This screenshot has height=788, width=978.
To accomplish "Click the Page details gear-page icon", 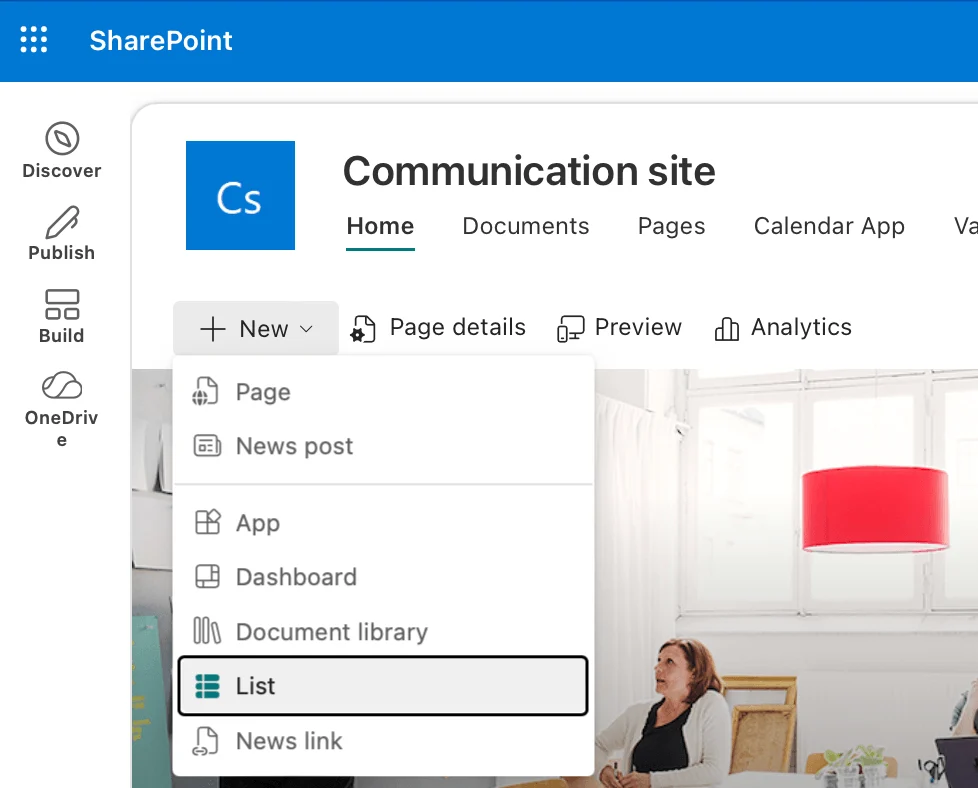I will pyautogui.click(x=363, y=329).
